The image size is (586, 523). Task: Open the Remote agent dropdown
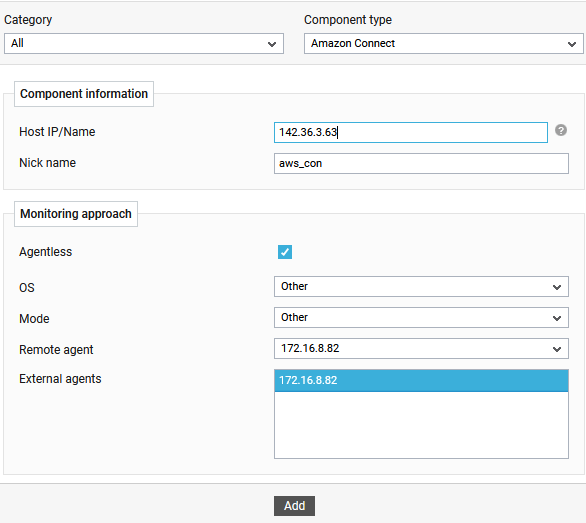coord(421,349)
